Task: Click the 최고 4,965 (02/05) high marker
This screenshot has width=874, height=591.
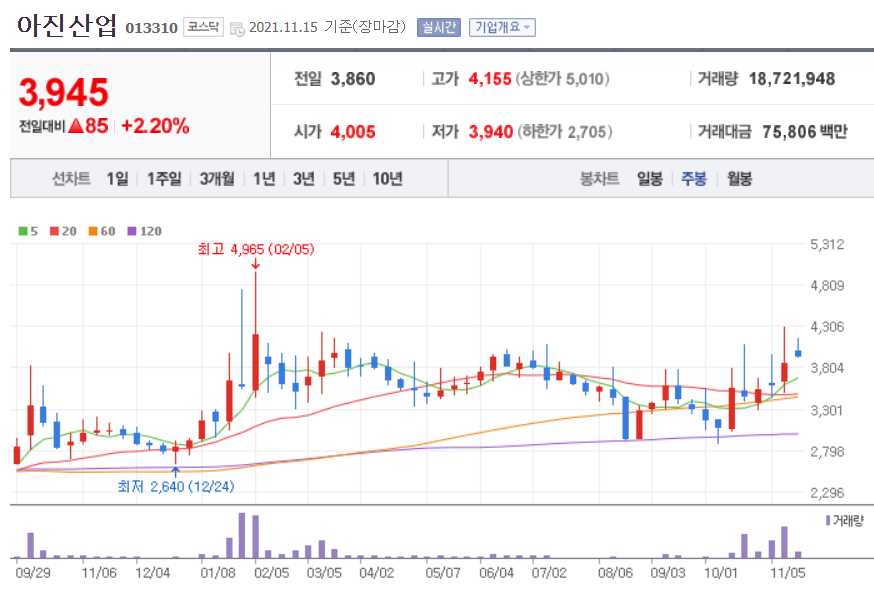Action: pyautogui.click(x=256, y=249)
